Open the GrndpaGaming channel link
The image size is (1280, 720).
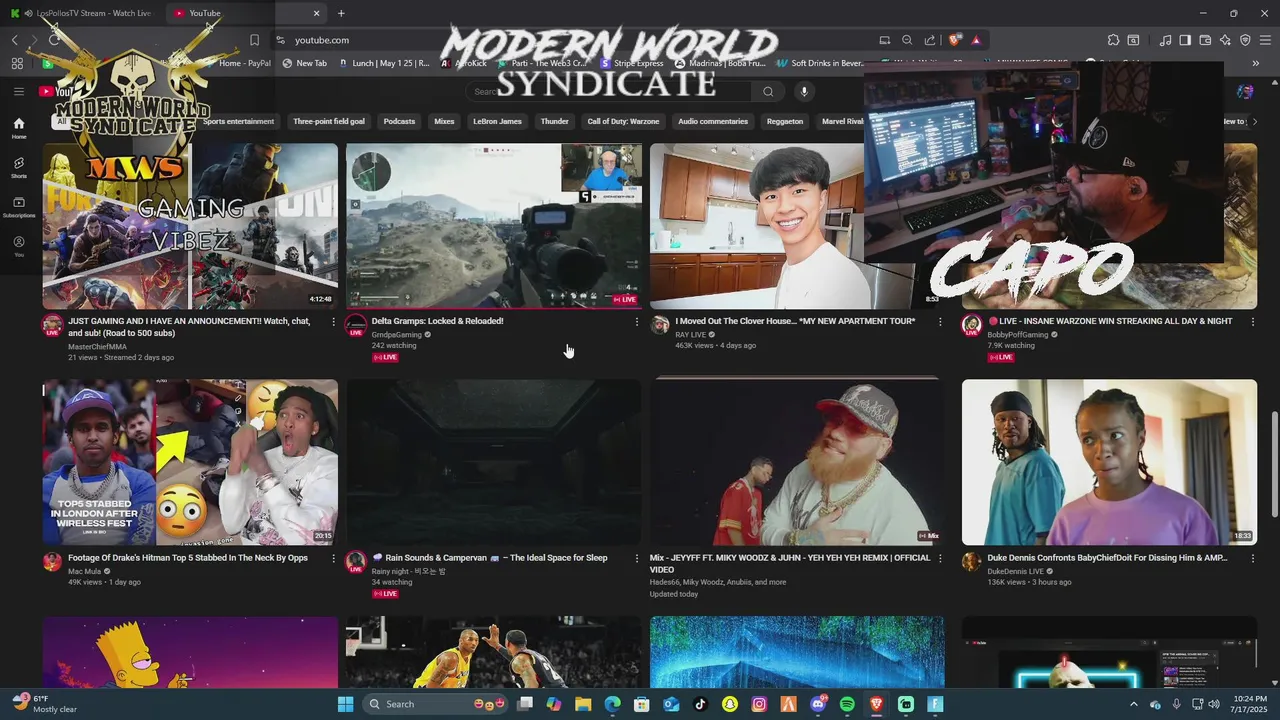pos(397,334)
